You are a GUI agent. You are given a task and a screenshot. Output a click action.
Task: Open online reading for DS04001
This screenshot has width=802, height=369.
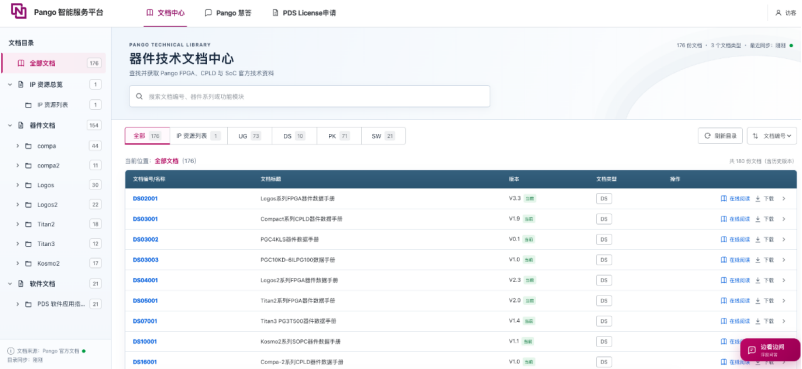(735, 280)
